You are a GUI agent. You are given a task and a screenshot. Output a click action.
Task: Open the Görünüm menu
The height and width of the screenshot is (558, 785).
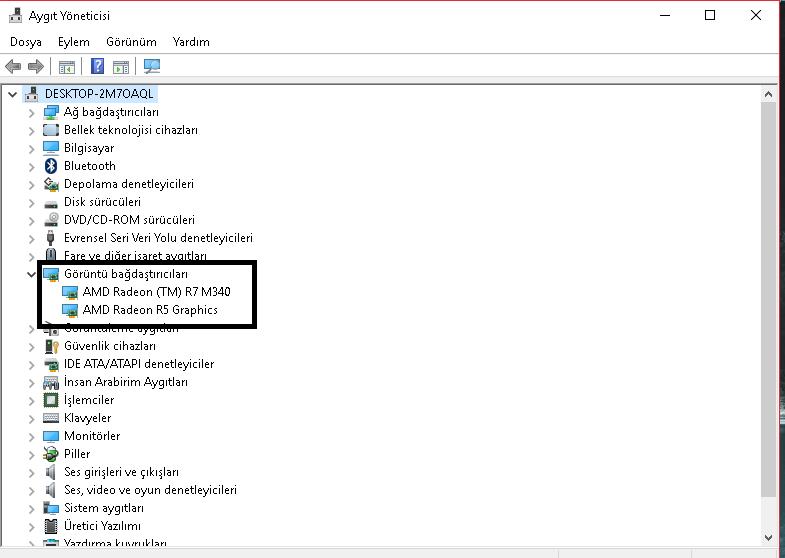tap(131, 42)
